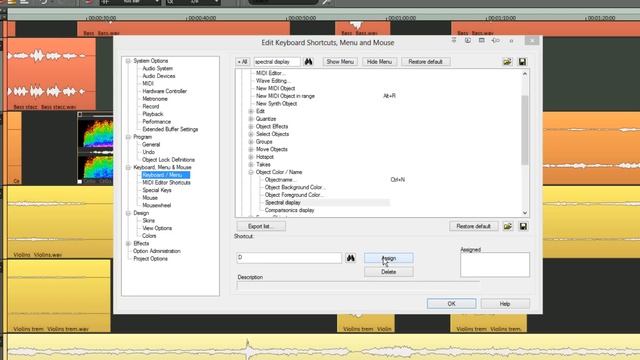Select Option Administration
The width and height of the screenshot is (640, 360).
(157, 251)
